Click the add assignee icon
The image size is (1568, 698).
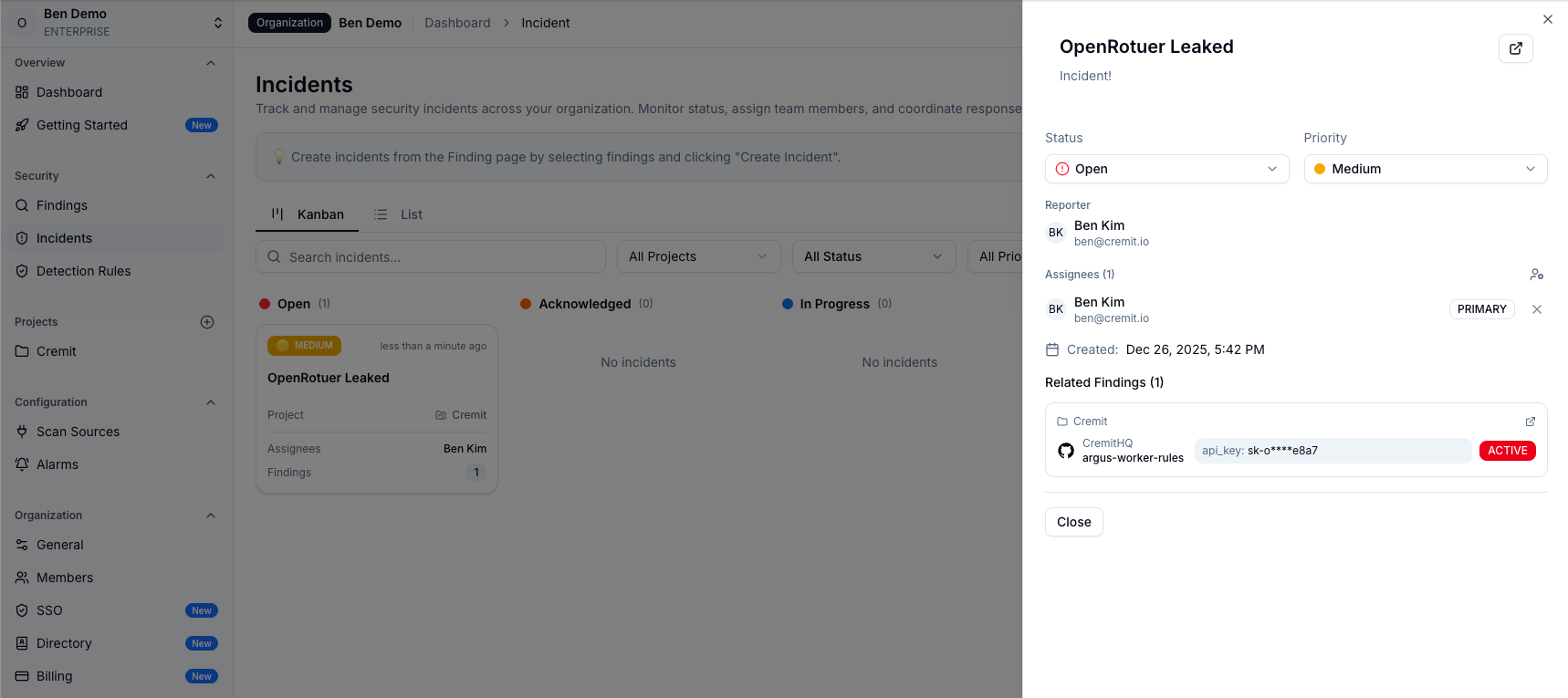click(1536, 275)
